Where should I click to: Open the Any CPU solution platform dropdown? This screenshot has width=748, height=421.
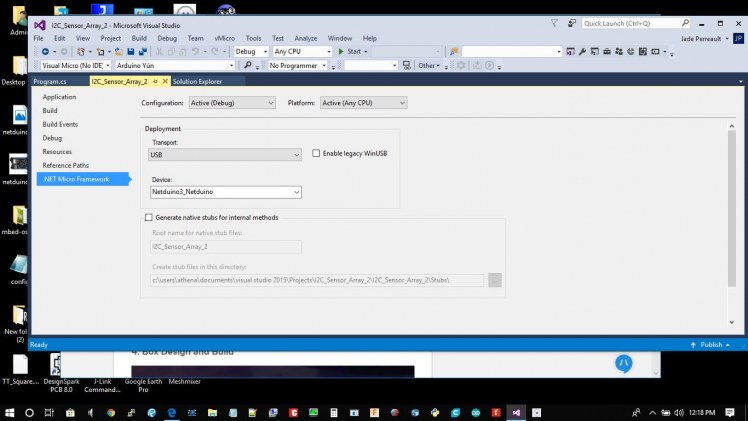[x=302, y=51]
